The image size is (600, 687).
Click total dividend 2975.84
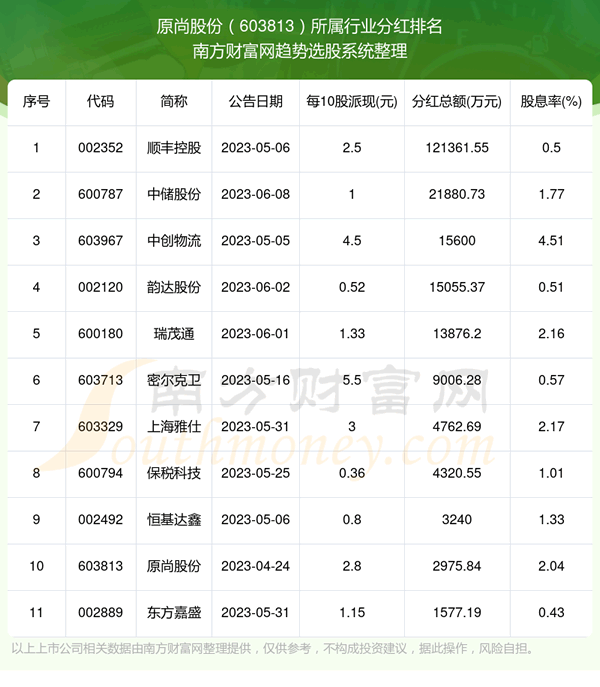coord(457,566)
